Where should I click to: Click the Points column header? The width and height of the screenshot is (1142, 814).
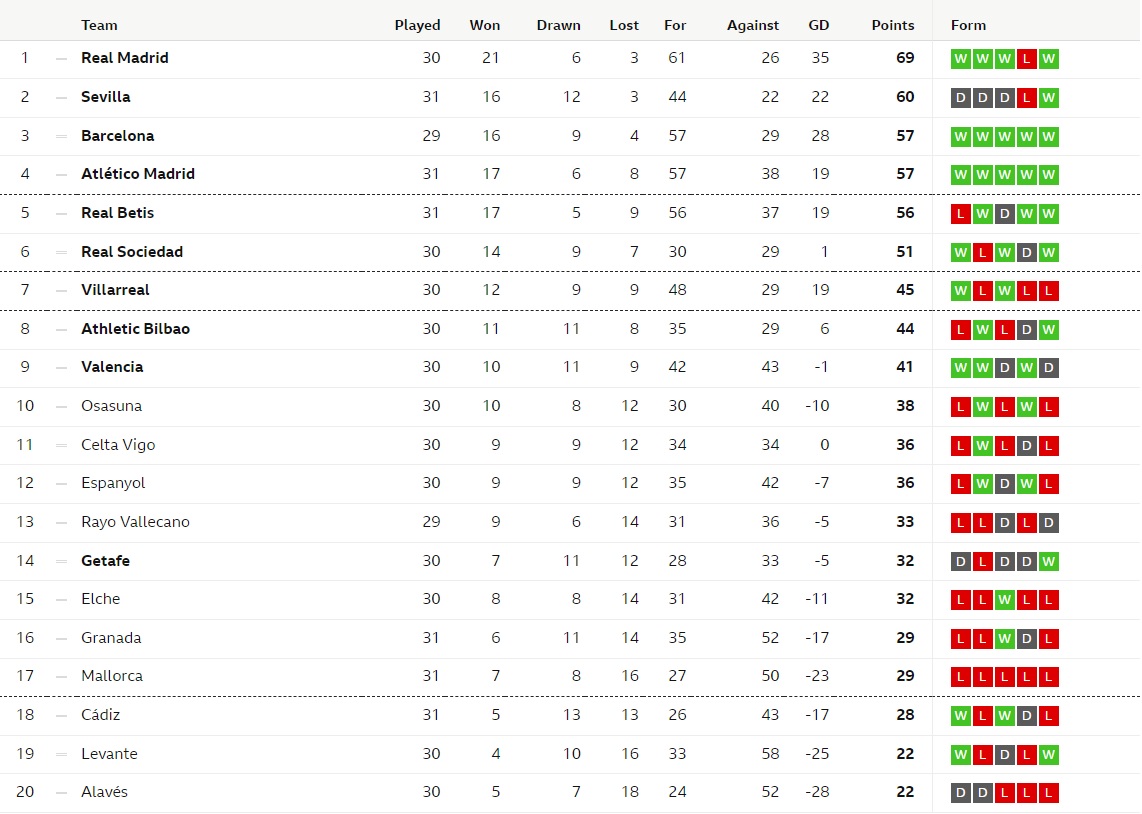892,25
